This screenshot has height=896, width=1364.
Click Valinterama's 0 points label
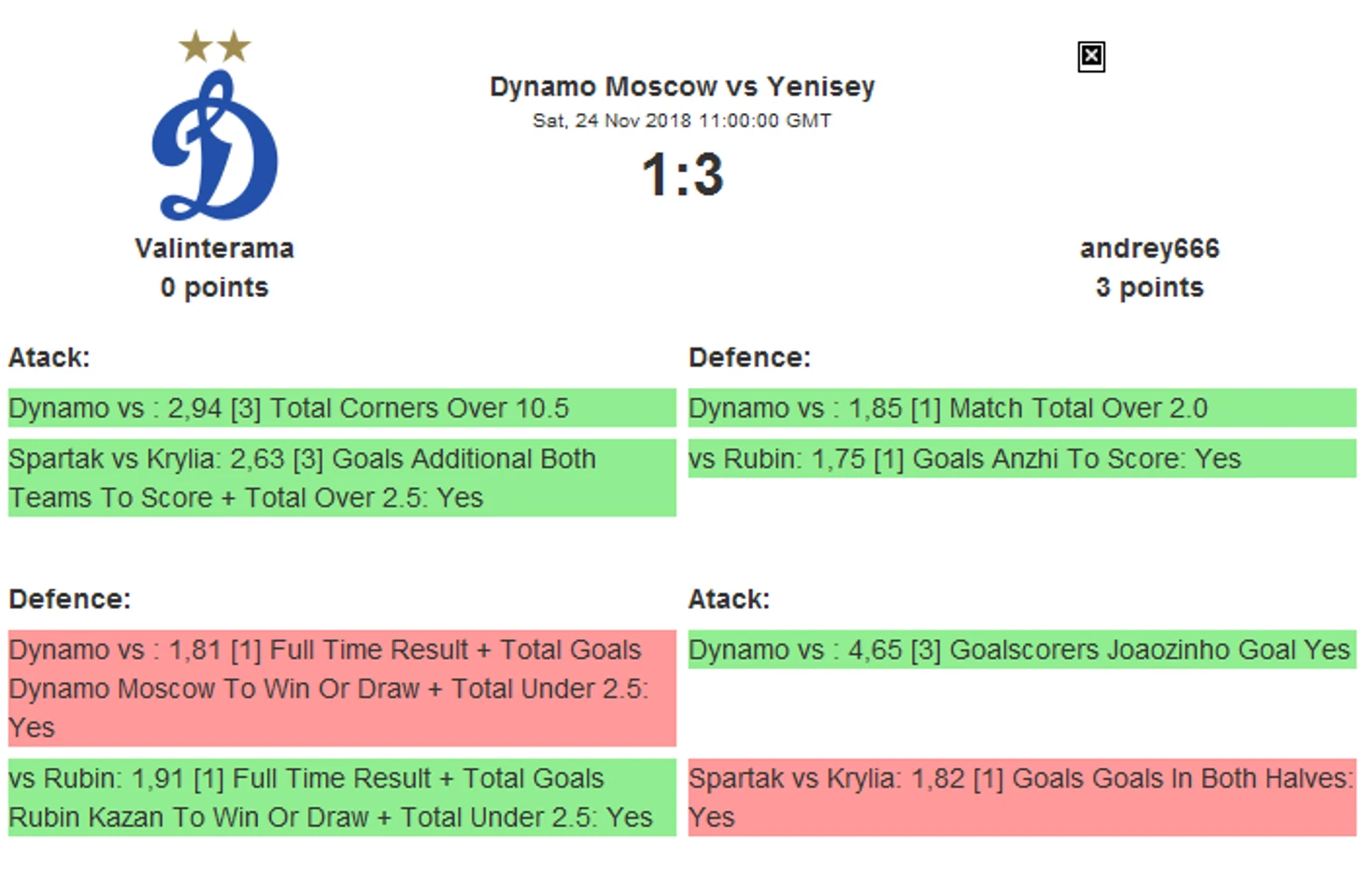point(214,288)
